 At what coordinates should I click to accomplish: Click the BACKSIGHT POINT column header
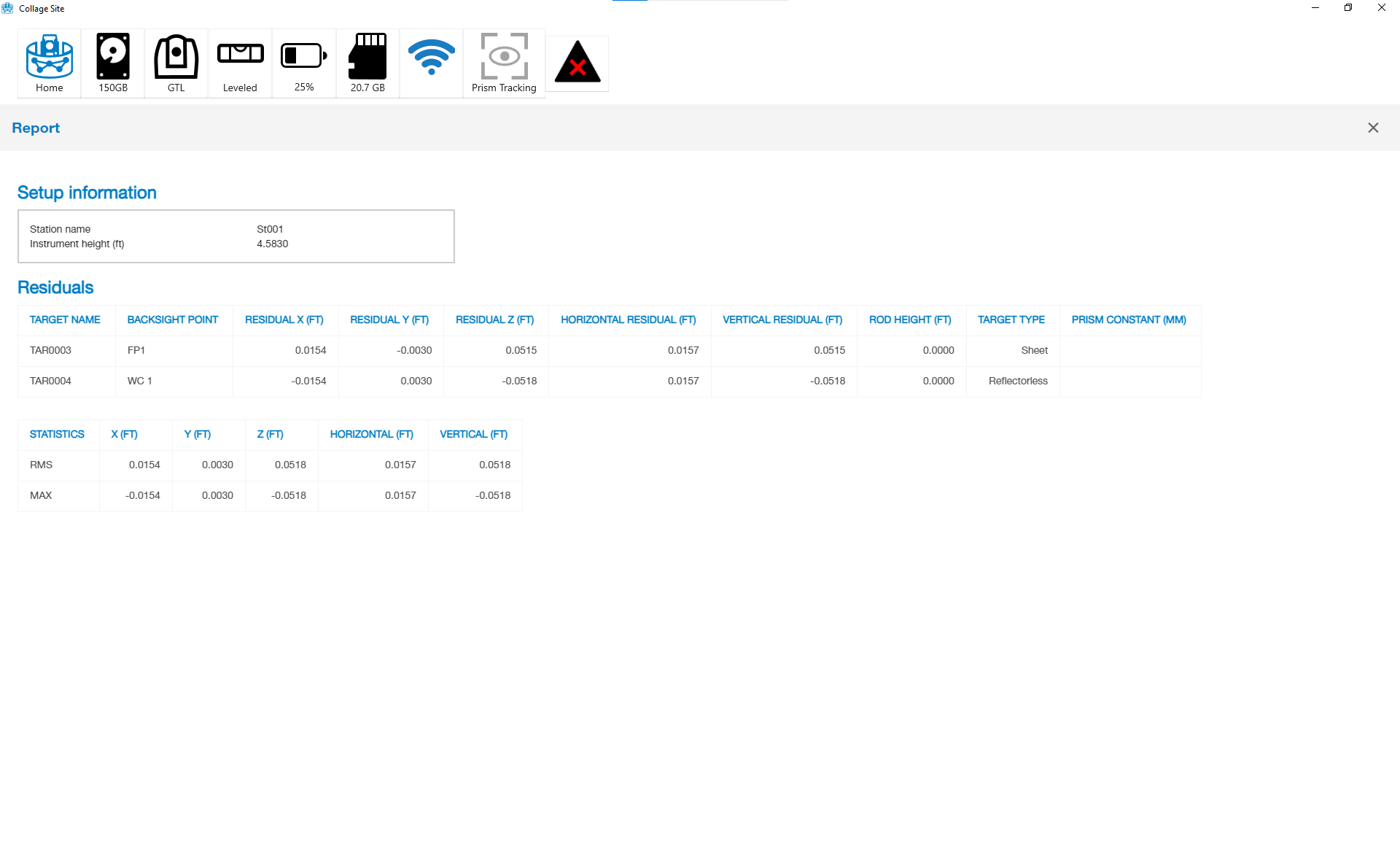tap(173, 319)
